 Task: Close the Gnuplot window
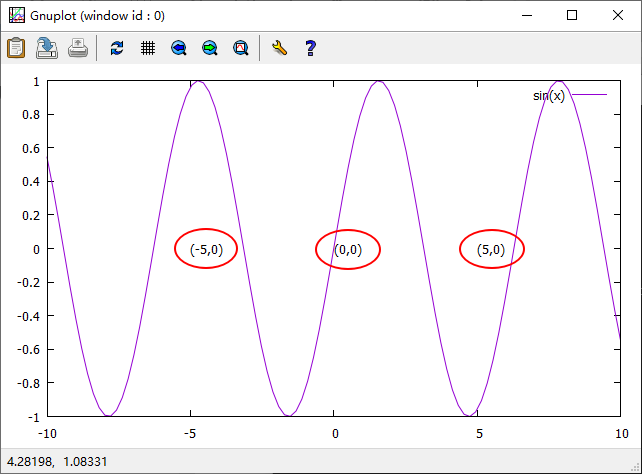618,16
